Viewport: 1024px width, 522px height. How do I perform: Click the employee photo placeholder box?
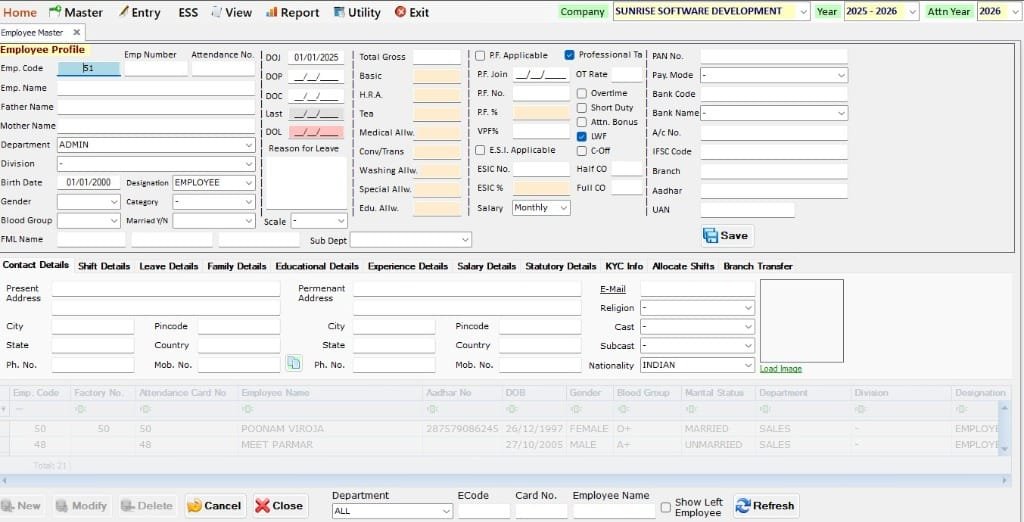tap(801, 321)
